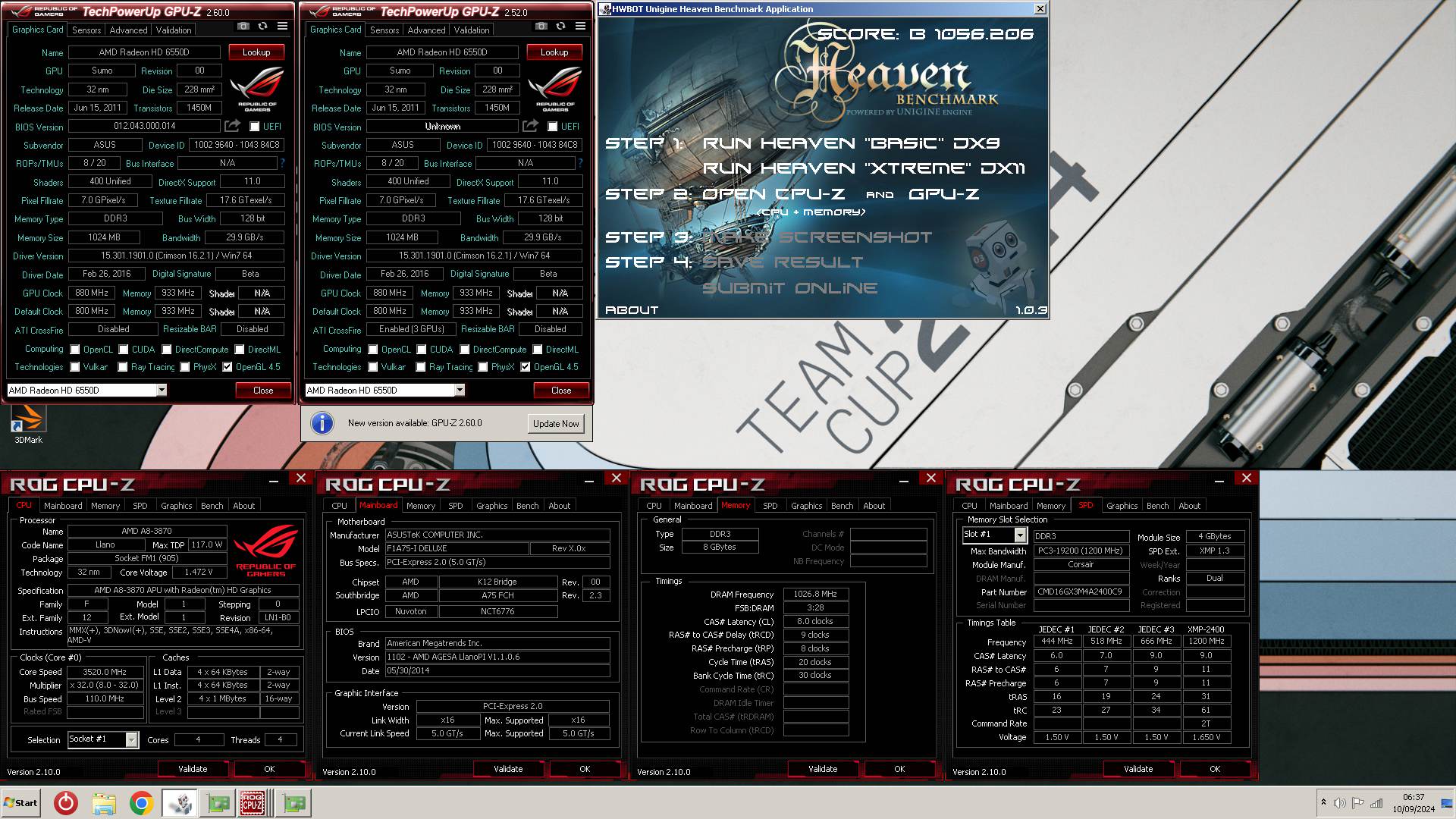Click the BIOS export share icon in GPU-Z 2.52.0
Viewport: 1456px width, 819px height.
pyautogui.click(x=531, y=126)
